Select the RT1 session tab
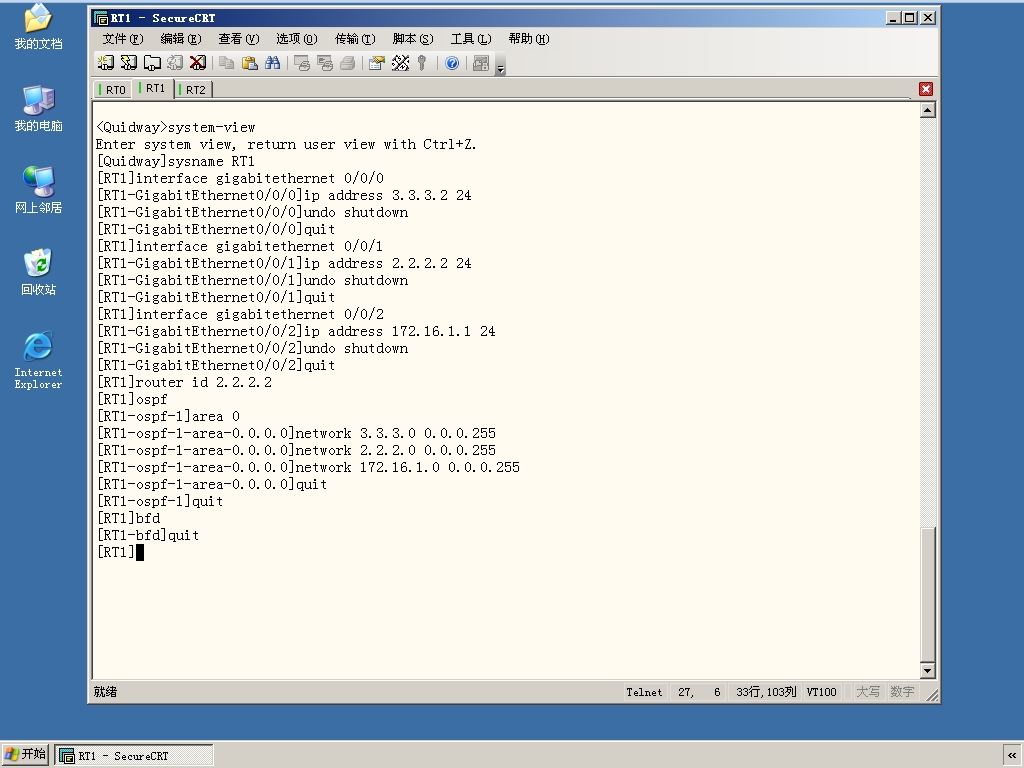The height and width of the screenshot is (768, 1024). (x=154, y=88)
